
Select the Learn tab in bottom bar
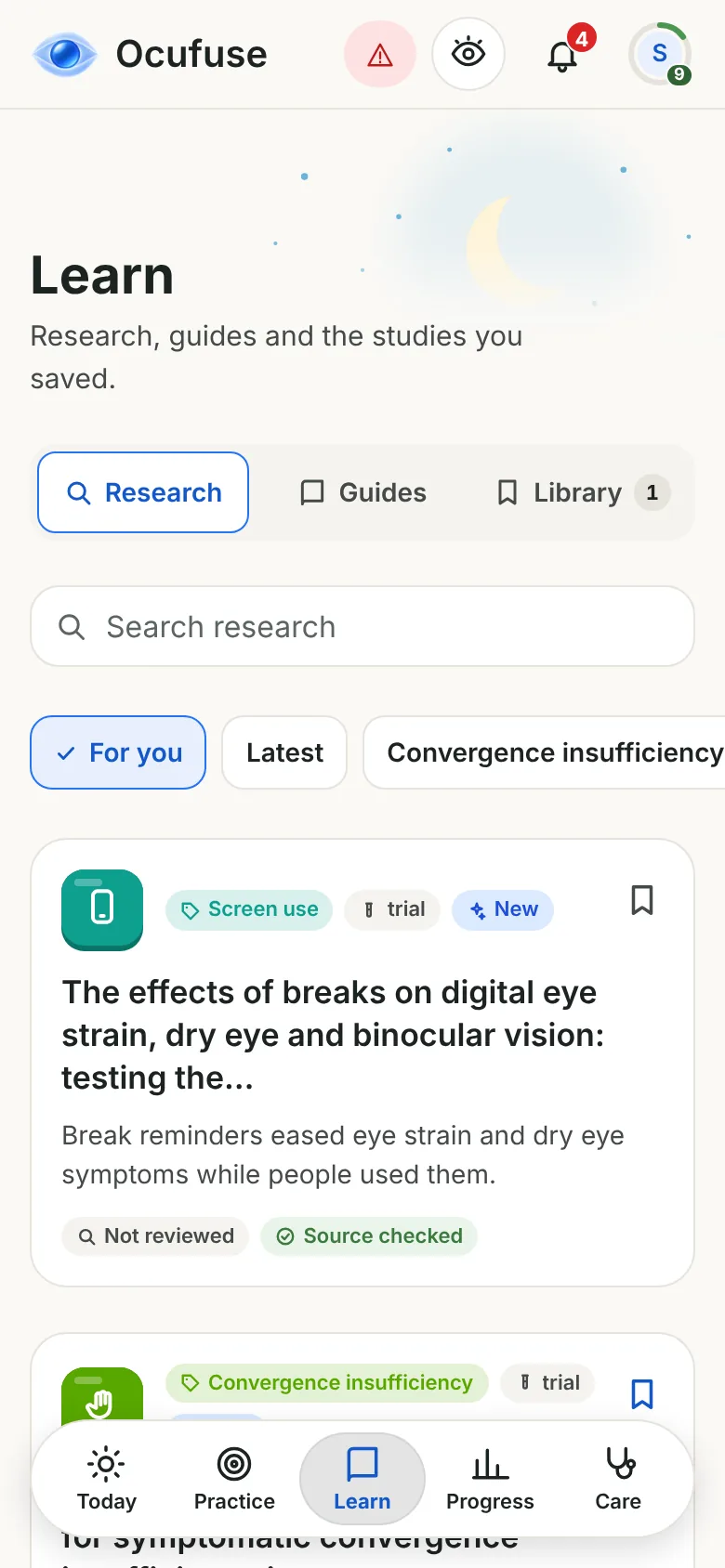pyautogui.click(x=362, y=1479)
